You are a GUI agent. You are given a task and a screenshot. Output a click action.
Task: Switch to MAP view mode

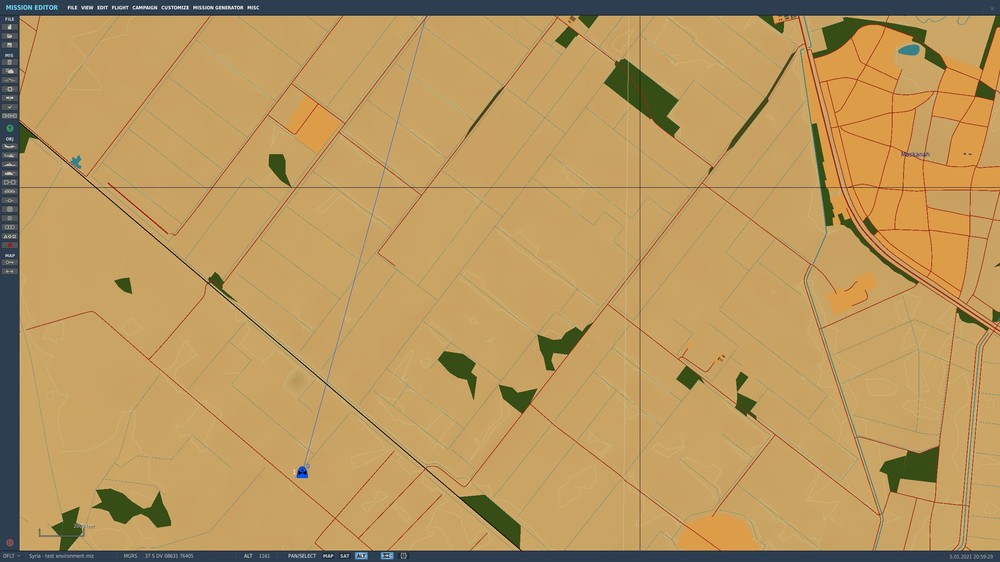point(328,556)
